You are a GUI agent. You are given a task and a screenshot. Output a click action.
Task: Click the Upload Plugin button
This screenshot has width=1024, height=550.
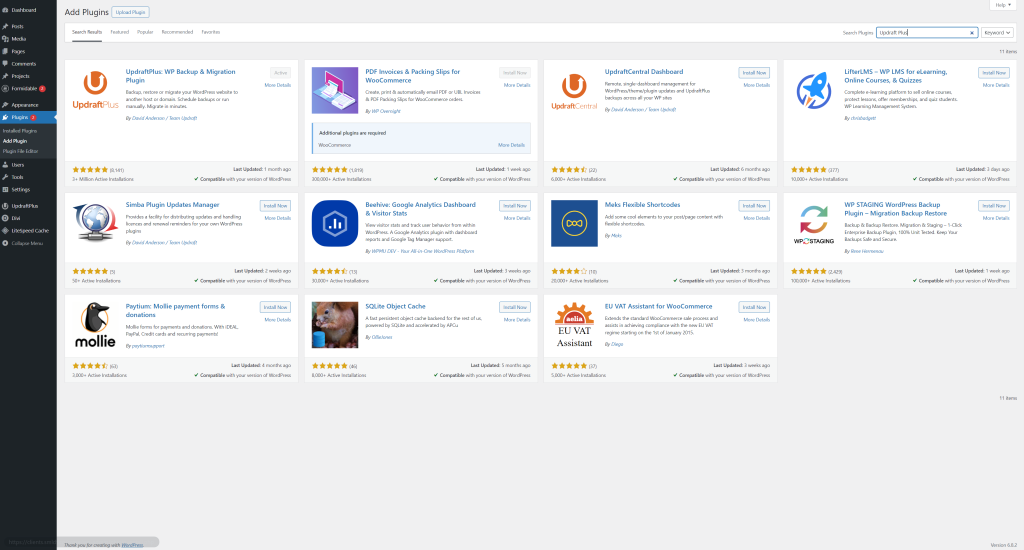pos(130,12)
